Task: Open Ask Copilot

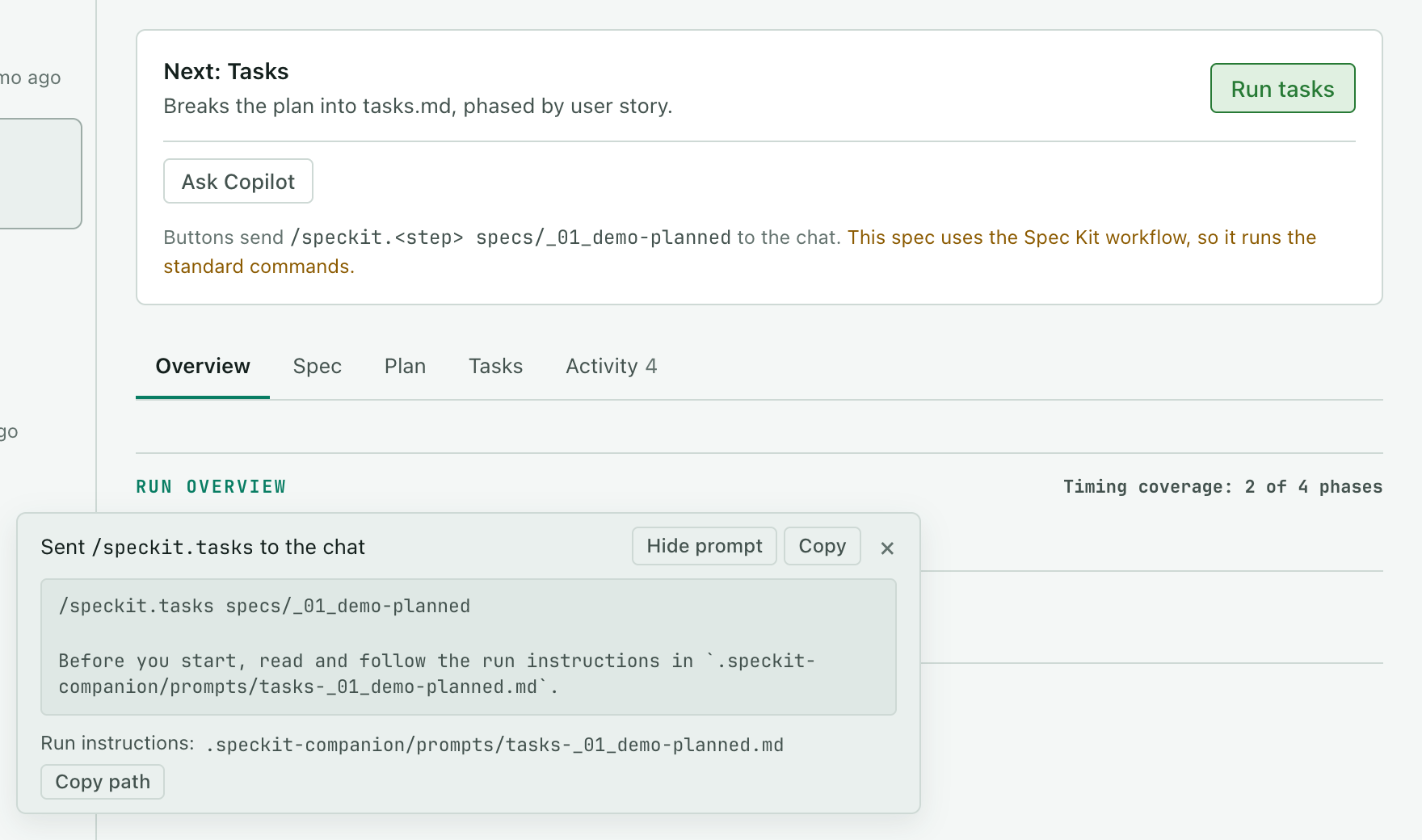Action: 238,181
